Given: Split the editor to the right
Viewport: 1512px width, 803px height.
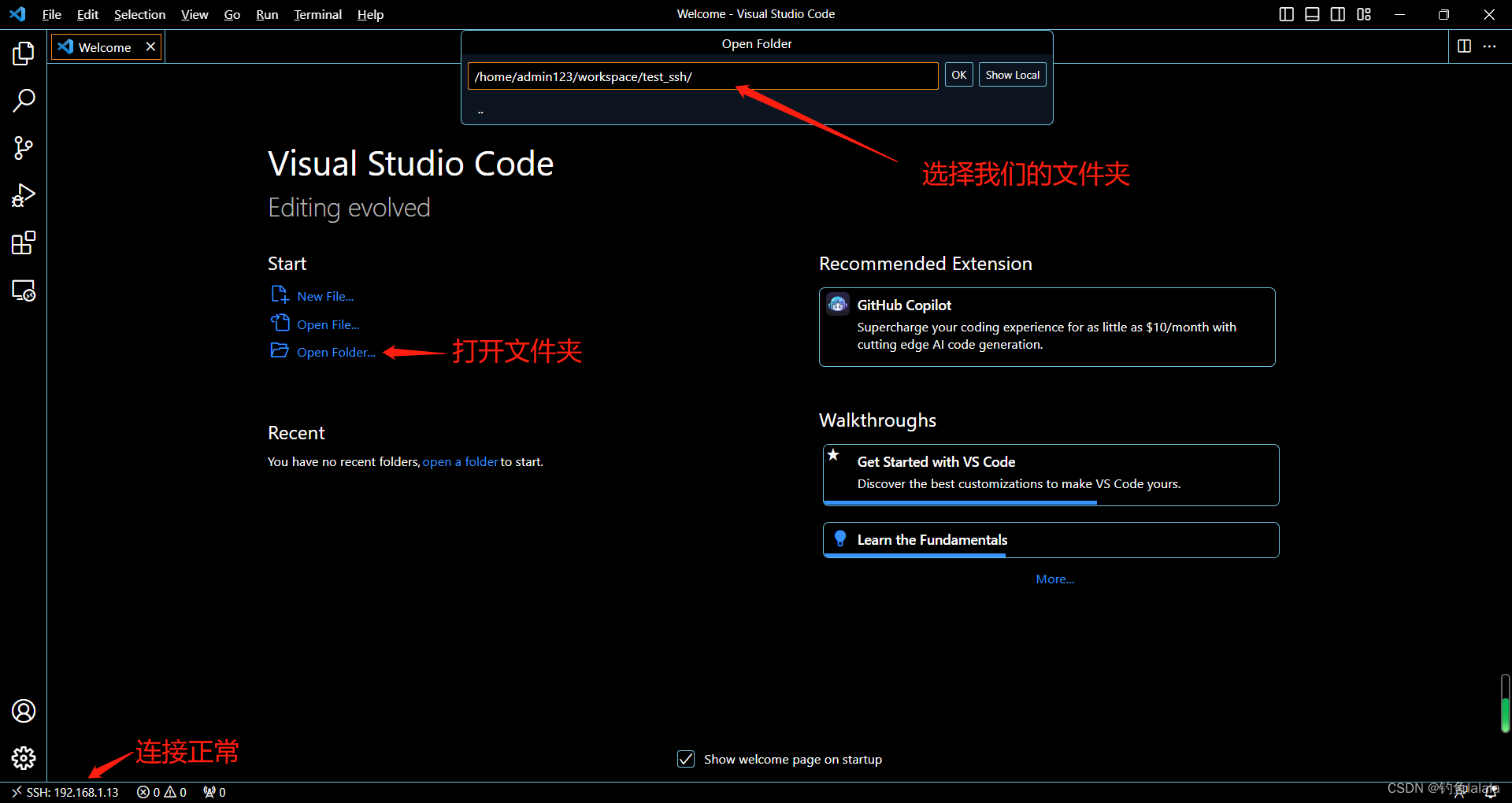Looking at the screenshot, I should tap(1464, 46).
